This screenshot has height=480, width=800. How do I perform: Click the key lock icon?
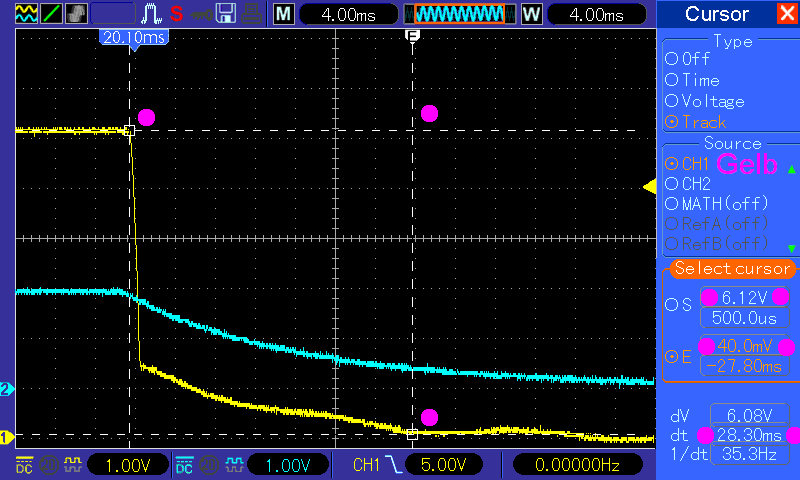pos(202,15)
